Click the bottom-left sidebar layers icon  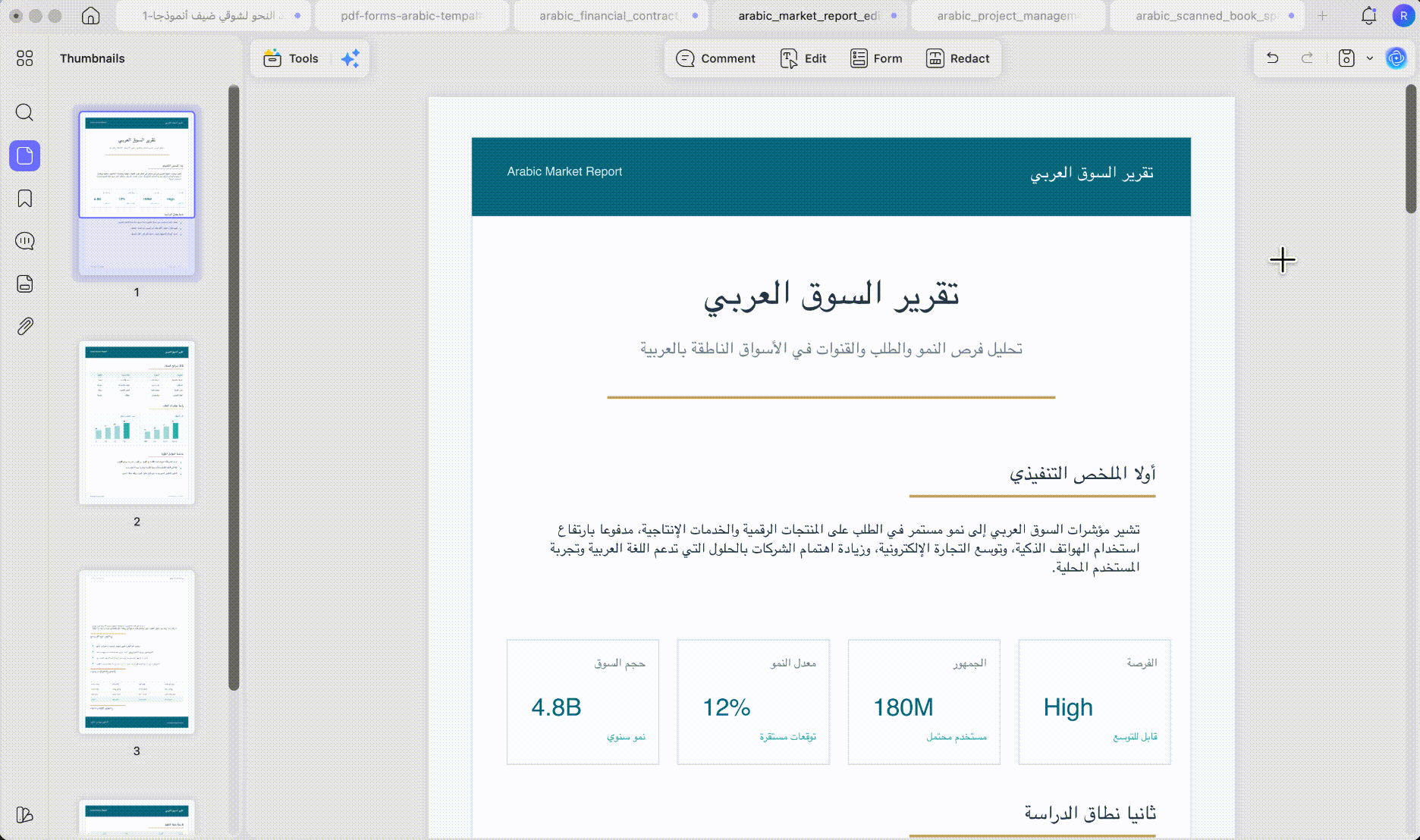point(24,815)
